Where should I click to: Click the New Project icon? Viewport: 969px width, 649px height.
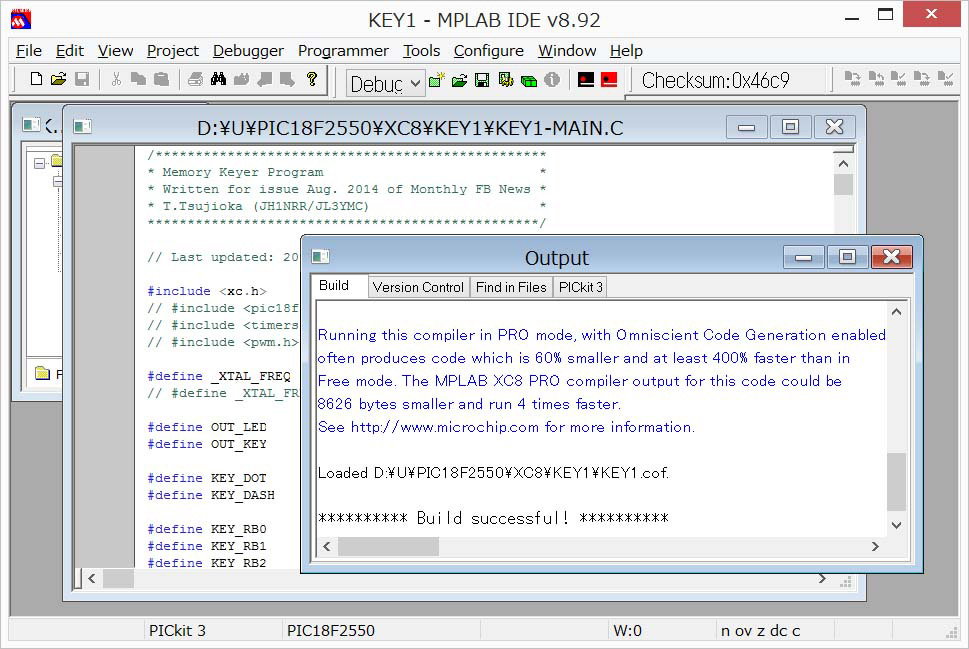[x=437, y=80]
